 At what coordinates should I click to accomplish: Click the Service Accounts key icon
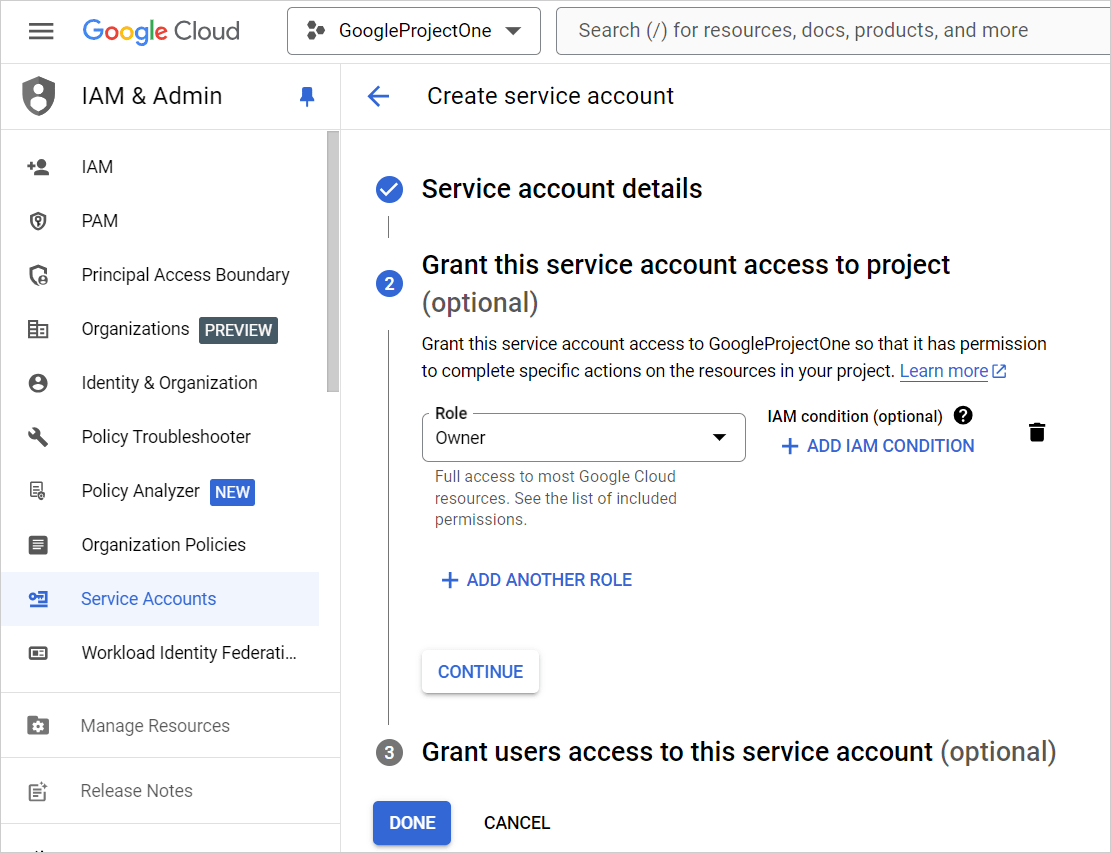point(38,599)
